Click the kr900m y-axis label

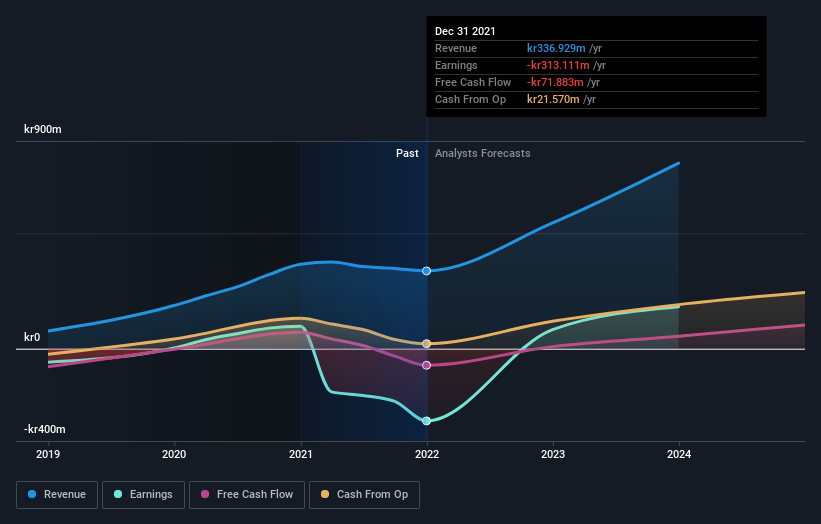click(x=43, y=129)
